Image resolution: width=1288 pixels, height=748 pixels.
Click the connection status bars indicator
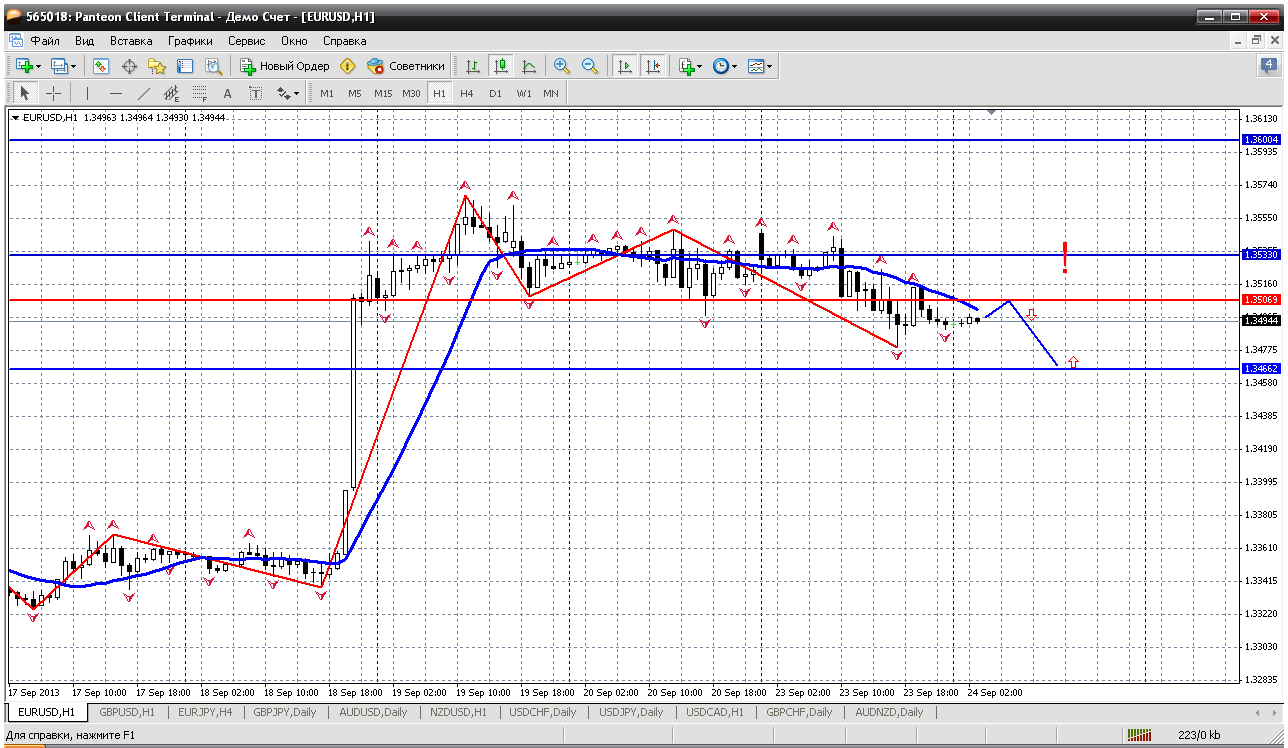click(1138, 735)
